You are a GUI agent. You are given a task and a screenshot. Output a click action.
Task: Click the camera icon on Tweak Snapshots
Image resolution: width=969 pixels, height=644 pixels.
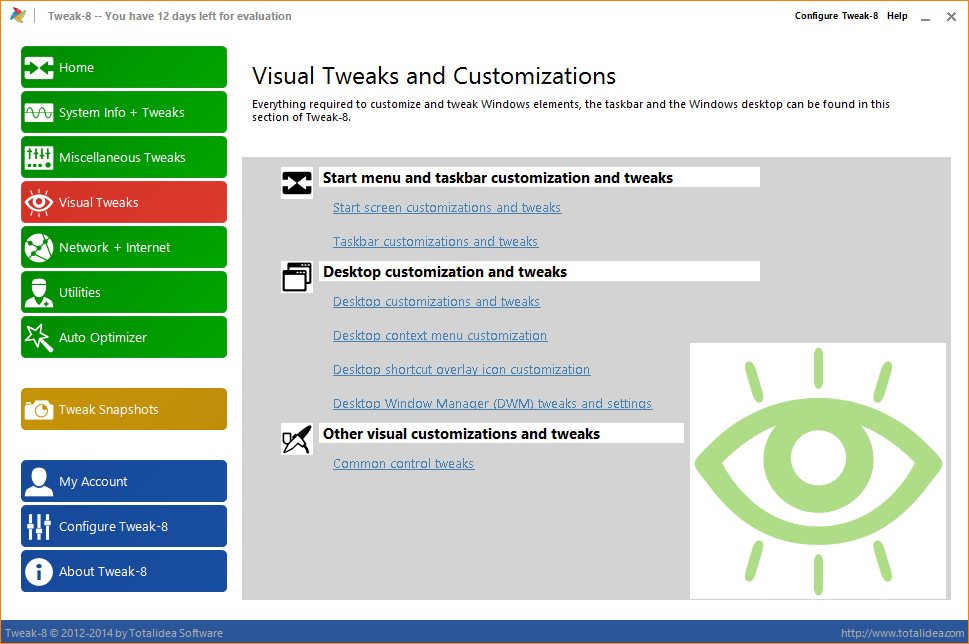pos(38,410)
